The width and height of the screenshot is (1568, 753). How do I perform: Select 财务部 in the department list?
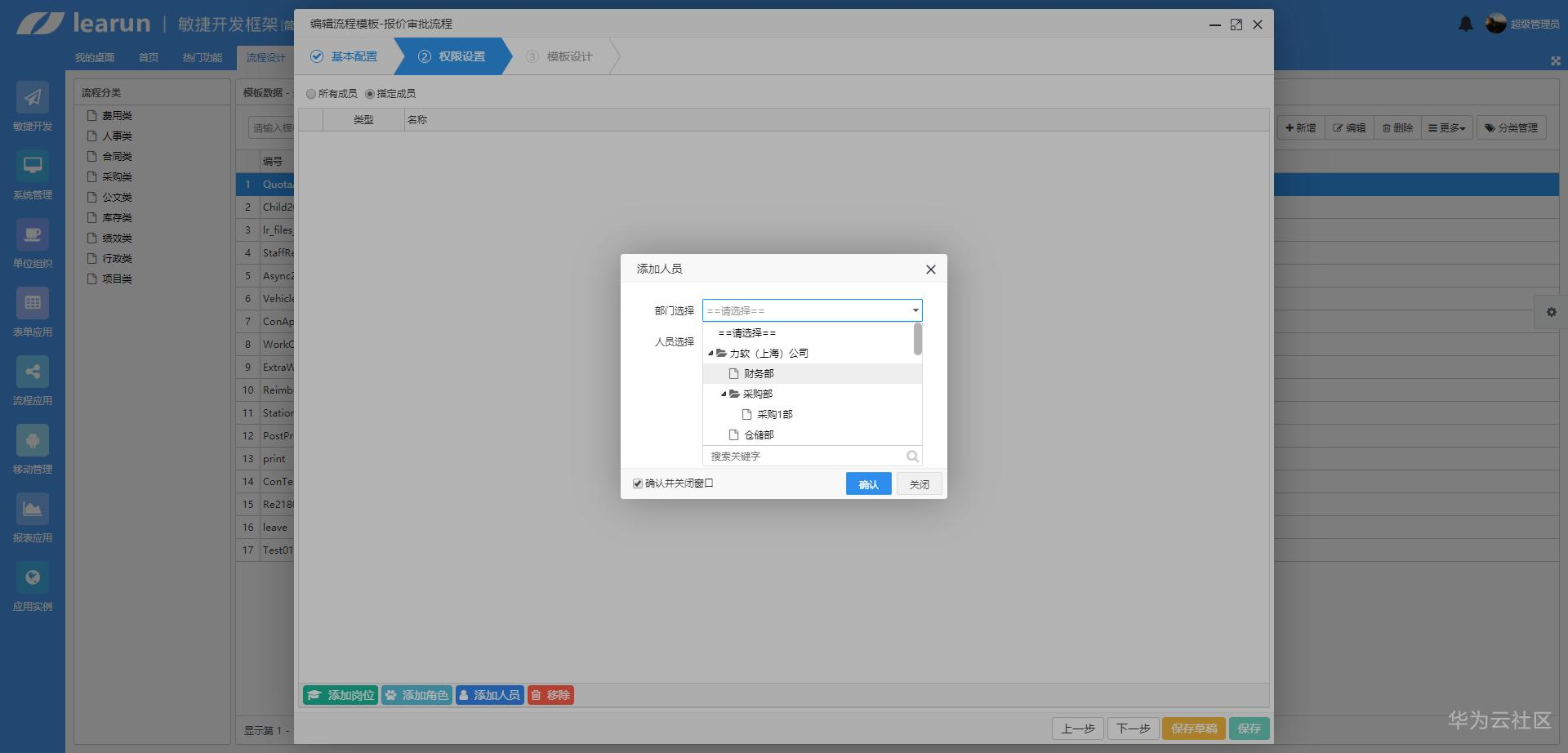(812, 374)
